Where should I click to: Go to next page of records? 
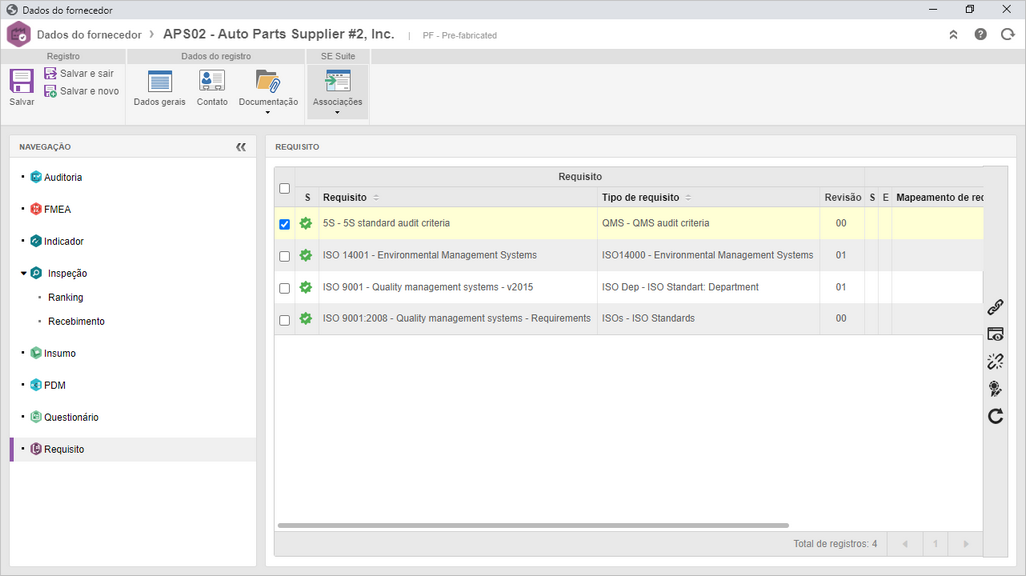966,544
